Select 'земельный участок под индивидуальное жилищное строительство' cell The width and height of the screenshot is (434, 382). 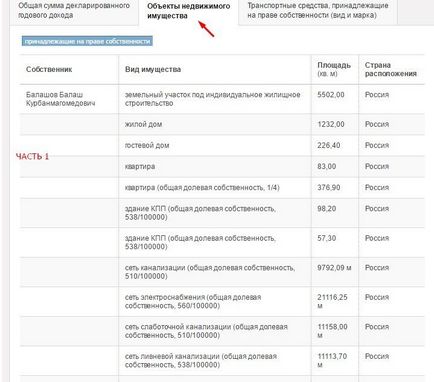[x=212, y=99]
